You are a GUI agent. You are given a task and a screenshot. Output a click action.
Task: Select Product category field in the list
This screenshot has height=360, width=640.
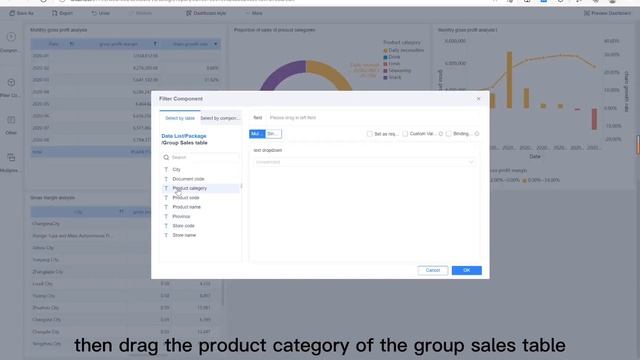coord(201,188)
